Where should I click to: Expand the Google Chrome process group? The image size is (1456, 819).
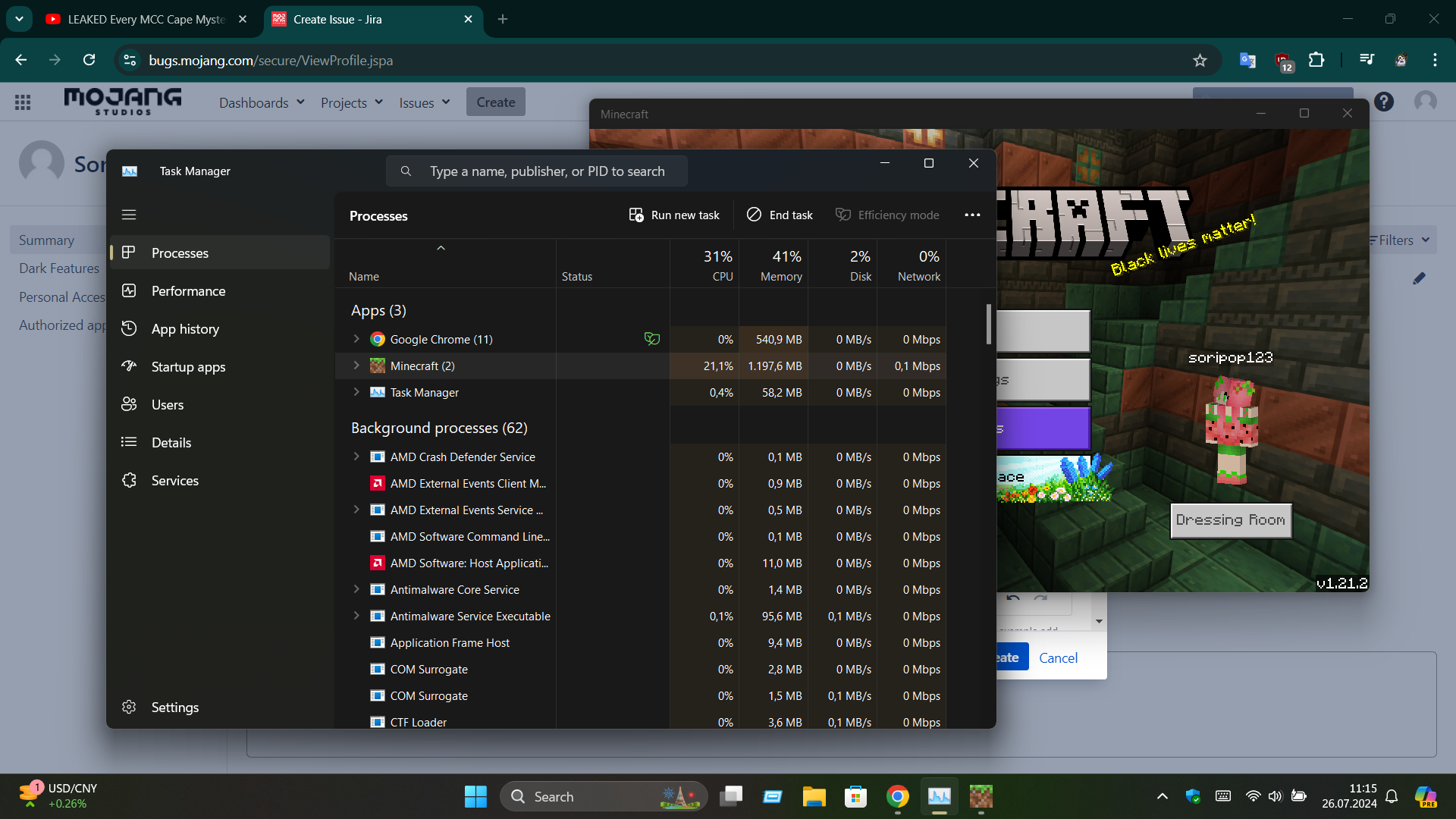click(356, 339)
